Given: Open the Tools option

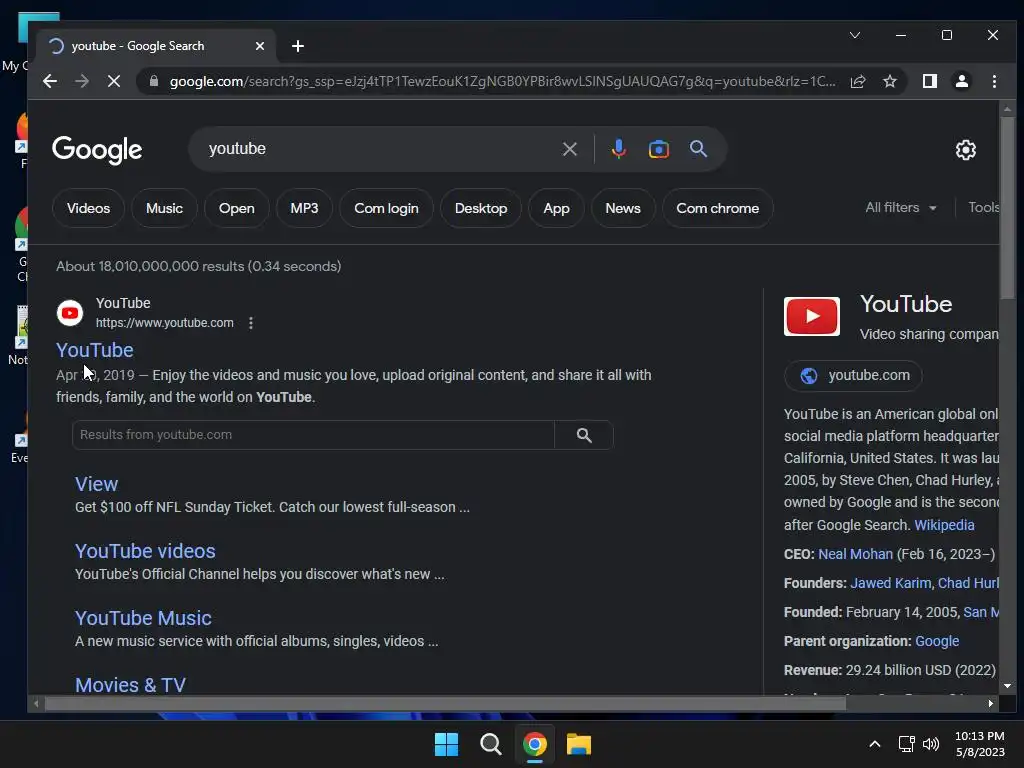Looking at the screenshot, I should coord(984,208).
